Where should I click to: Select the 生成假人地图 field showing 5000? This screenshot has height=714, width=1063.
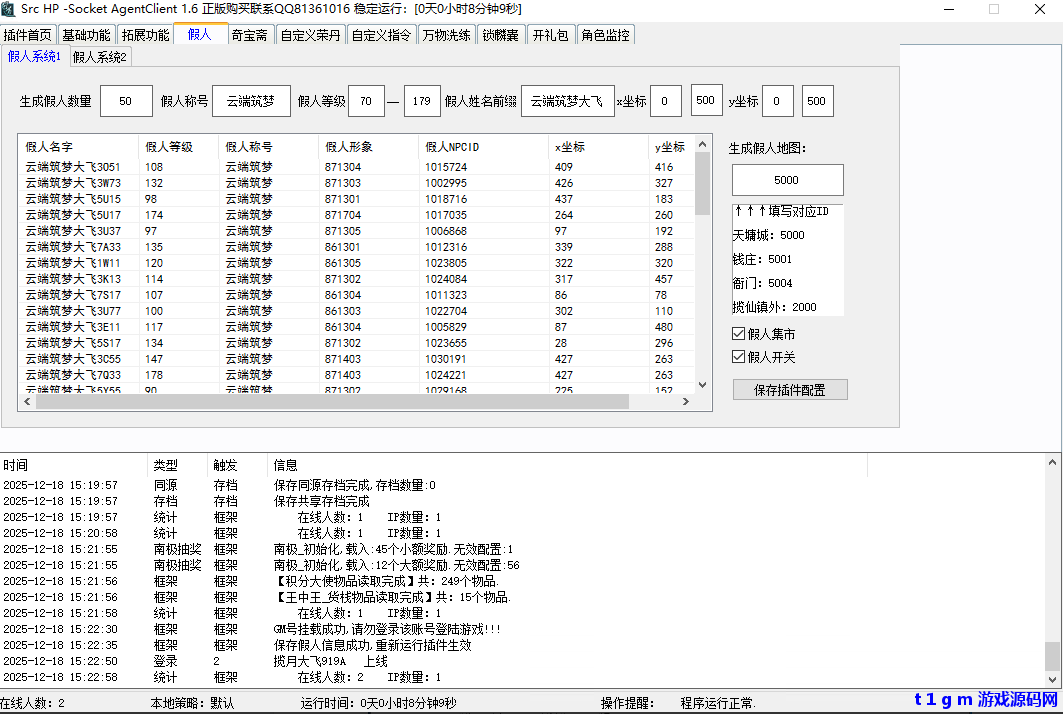pyautogui.click(x=786, y=180)
